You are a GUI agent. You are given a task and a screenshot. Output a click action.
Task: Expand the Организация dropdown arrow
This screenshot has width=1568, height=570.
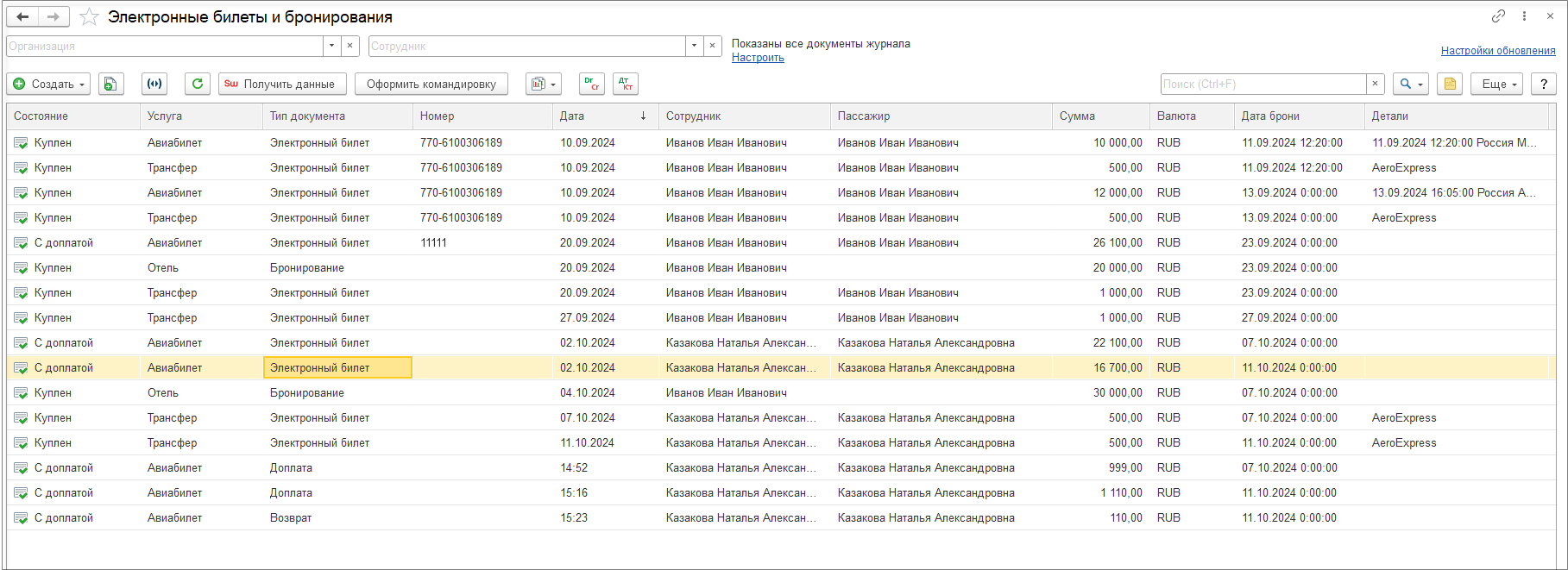pos(332,46)
